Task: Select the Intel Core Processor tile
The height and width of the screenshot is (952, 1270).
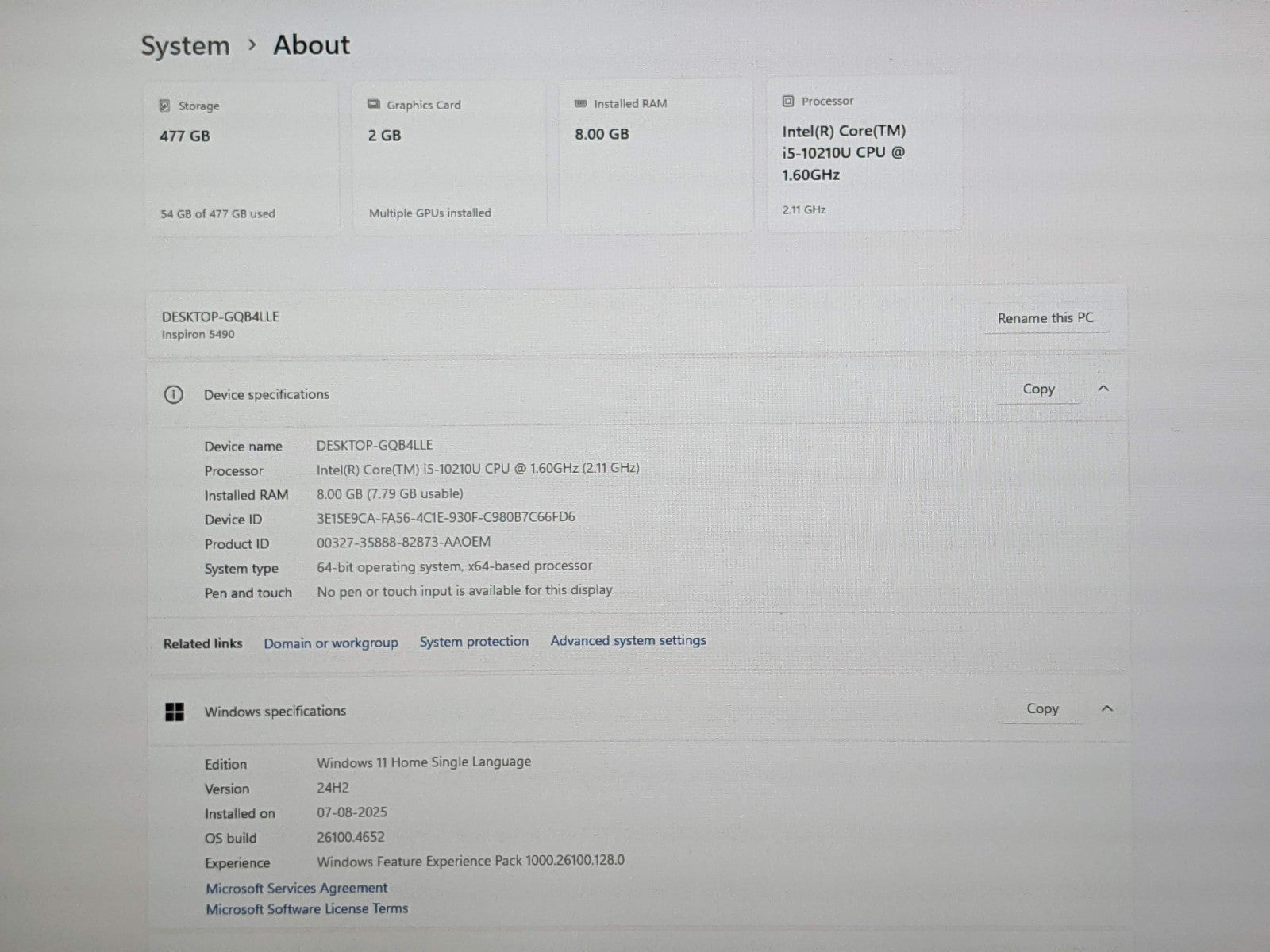Action: point(864,155)
